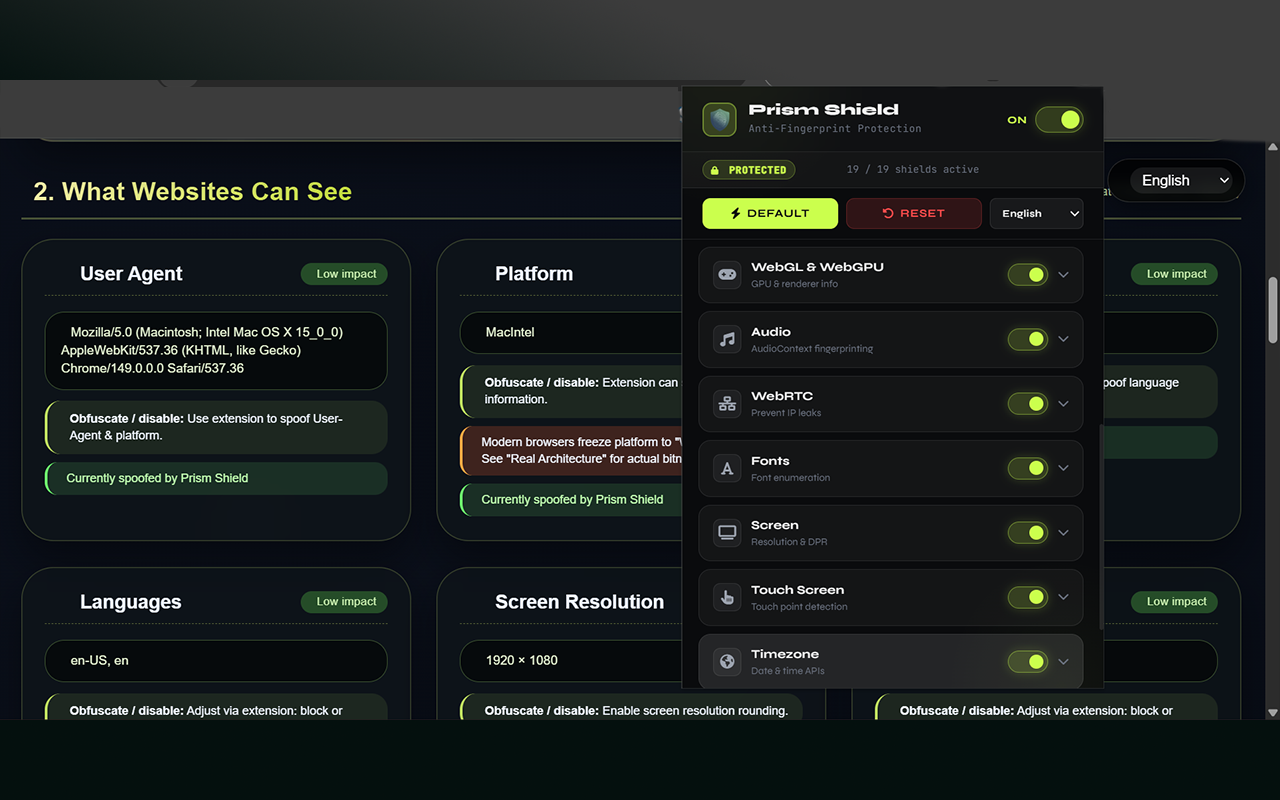Toggle the WebGL & WebGPU shield

pyautogui.click(x=1028, y=275)
